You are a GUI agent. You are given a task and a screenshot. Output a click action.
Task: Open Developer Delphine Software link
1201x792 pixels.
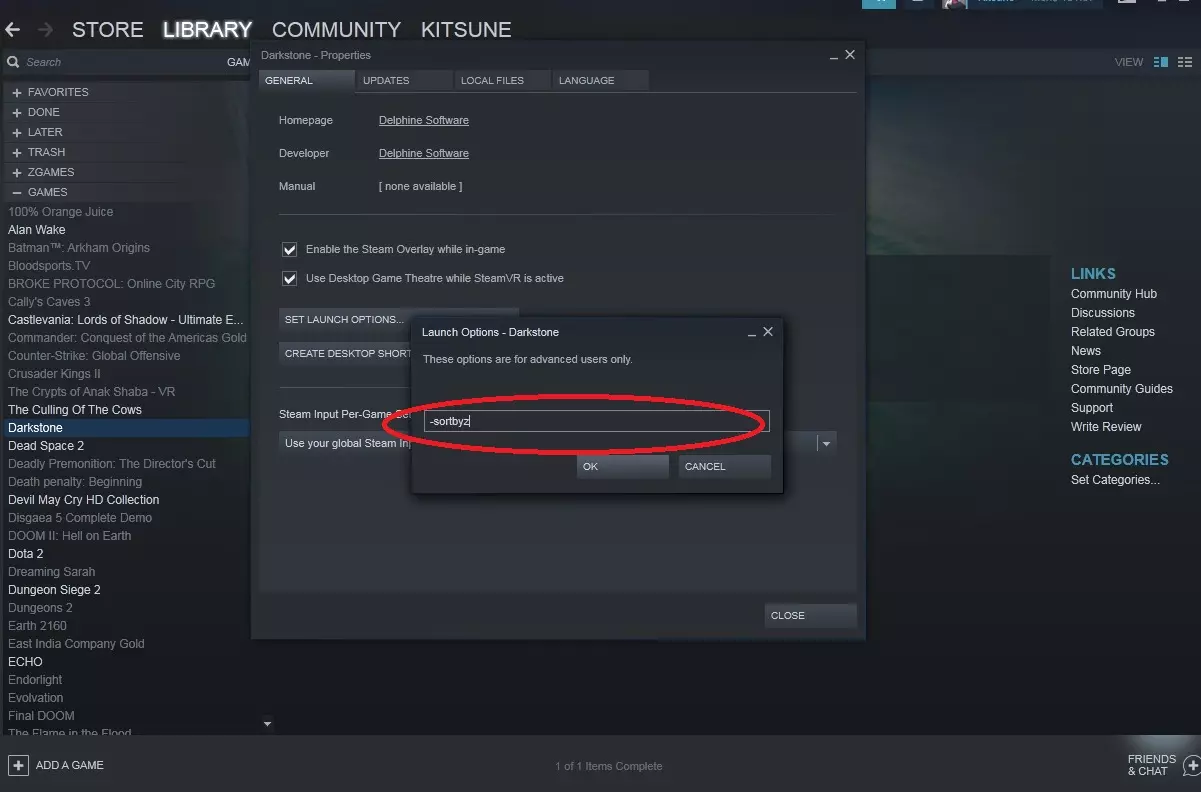(x=424, y=153)
